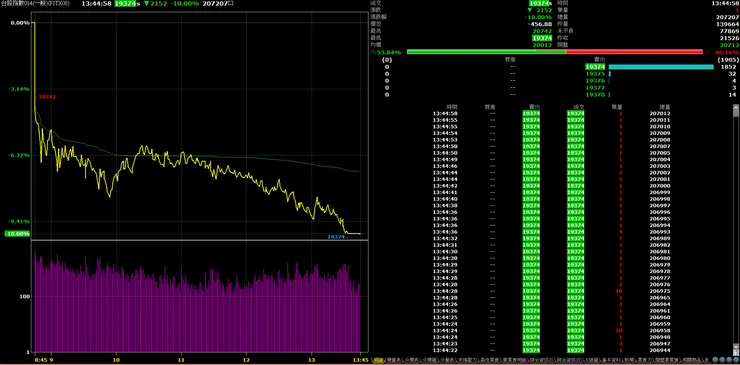The height and width of the screenshot is (365, 740).
Task: Click the green buy portion of the ratio bar
Action: click(x=486, y=52)
